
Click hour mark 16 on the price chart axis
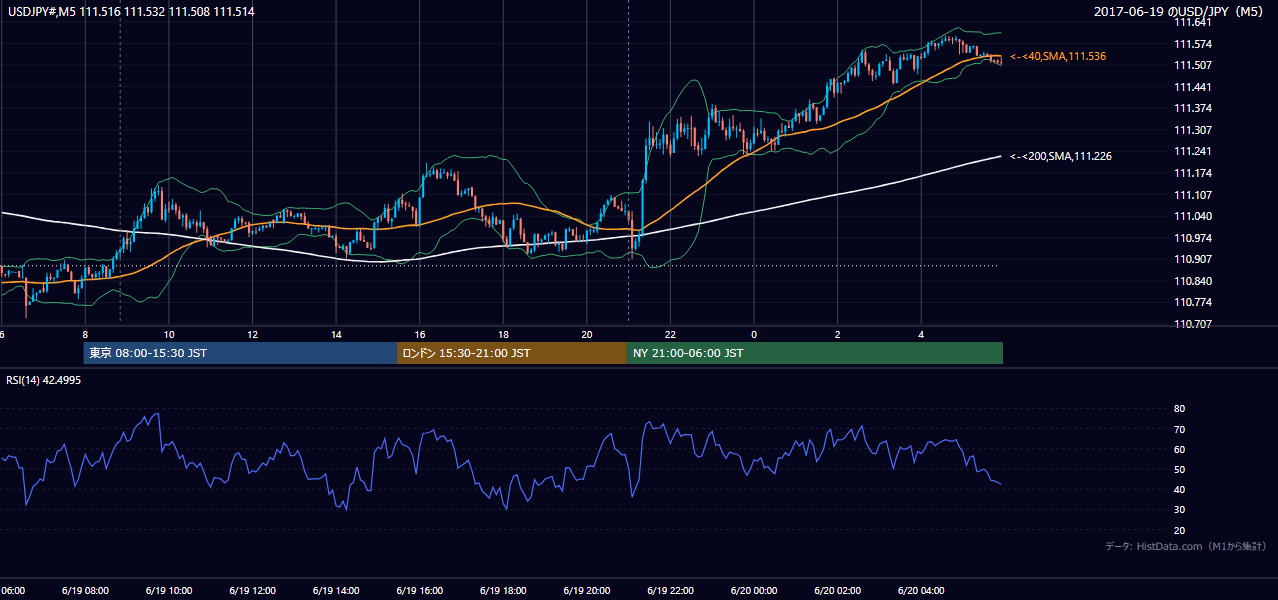point(420,334)
